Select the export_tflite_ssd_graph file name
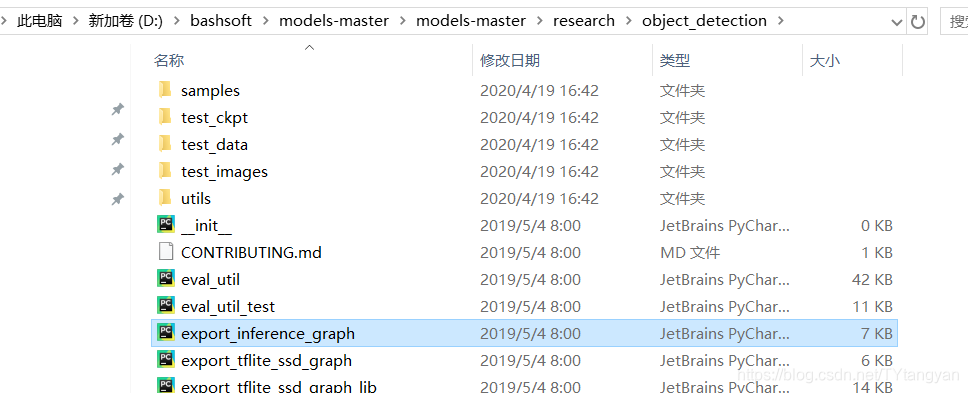The image size is (968, 393). (267, 360)
